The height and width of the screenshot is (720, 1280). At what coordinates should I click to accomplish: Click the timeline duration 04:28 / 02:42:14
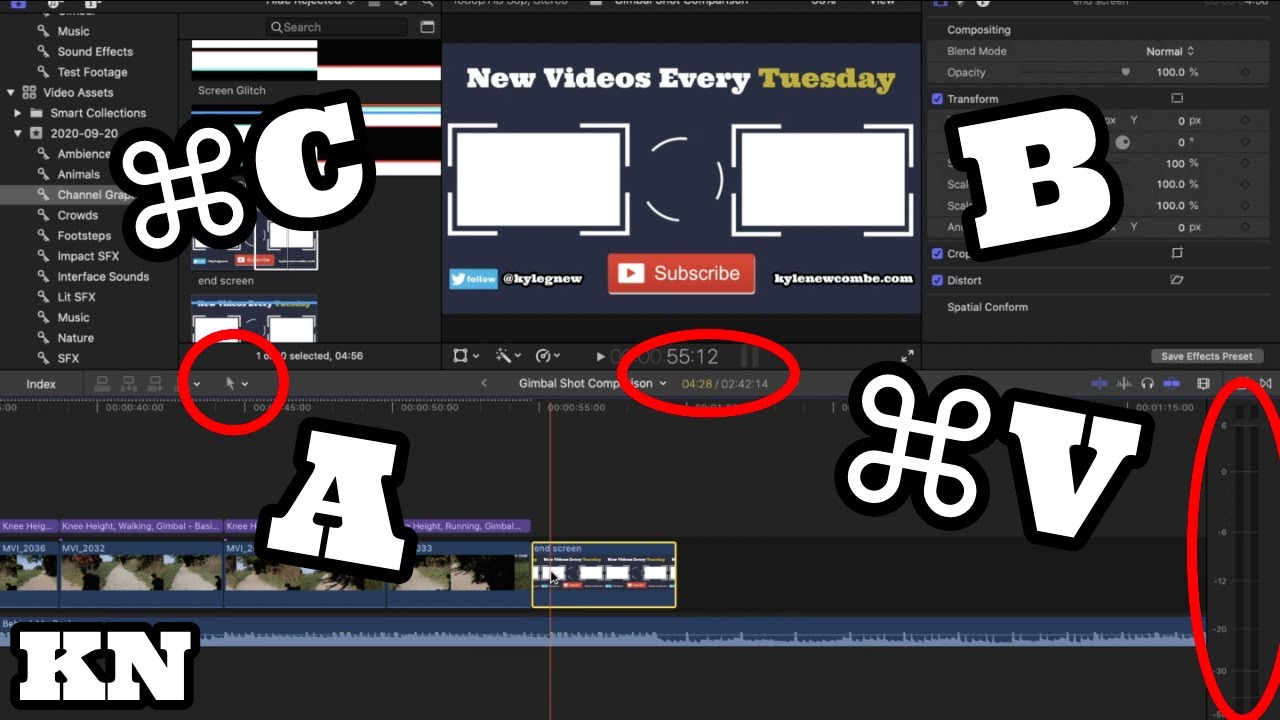pyautogui.click(x=725, y=384)
